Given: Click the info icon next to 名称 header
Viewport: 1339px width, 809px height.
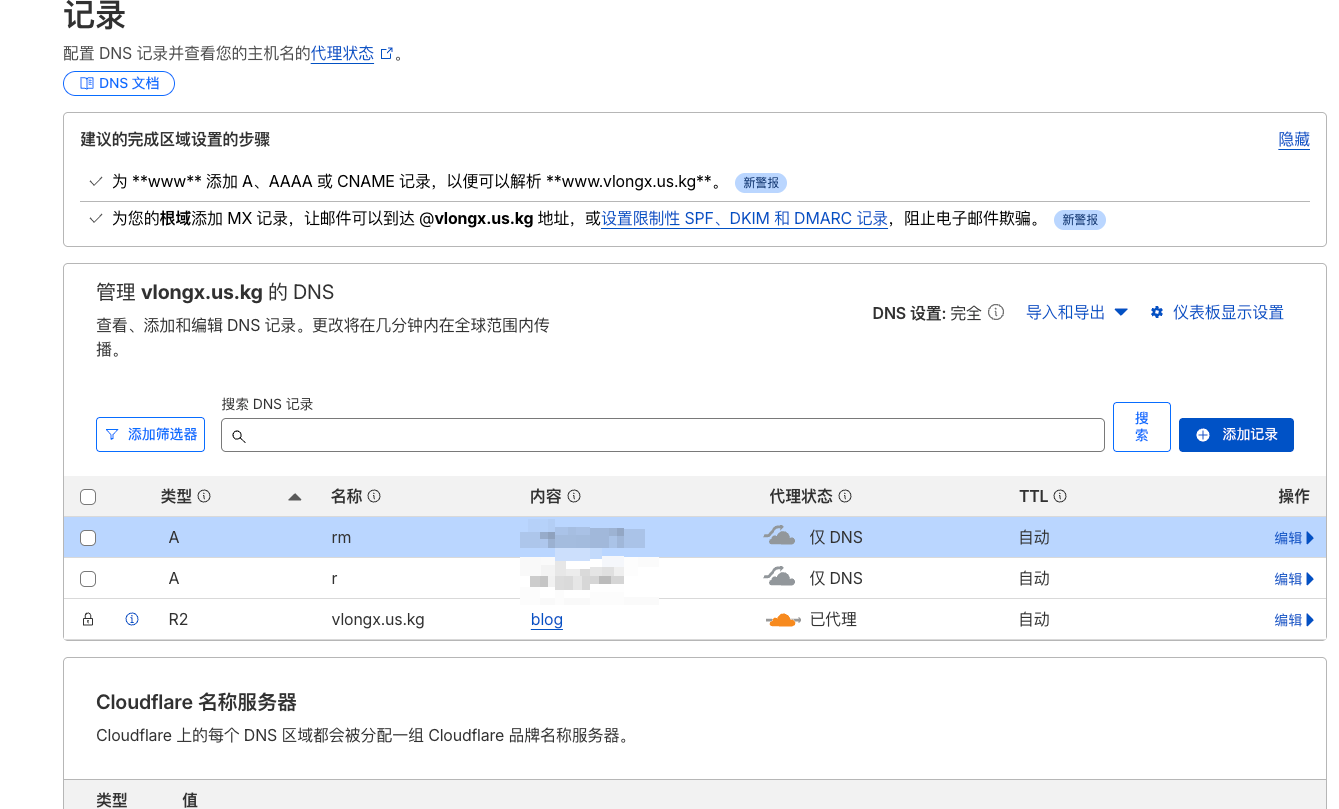Looking at the screenshot, I should tap(374, 496).
